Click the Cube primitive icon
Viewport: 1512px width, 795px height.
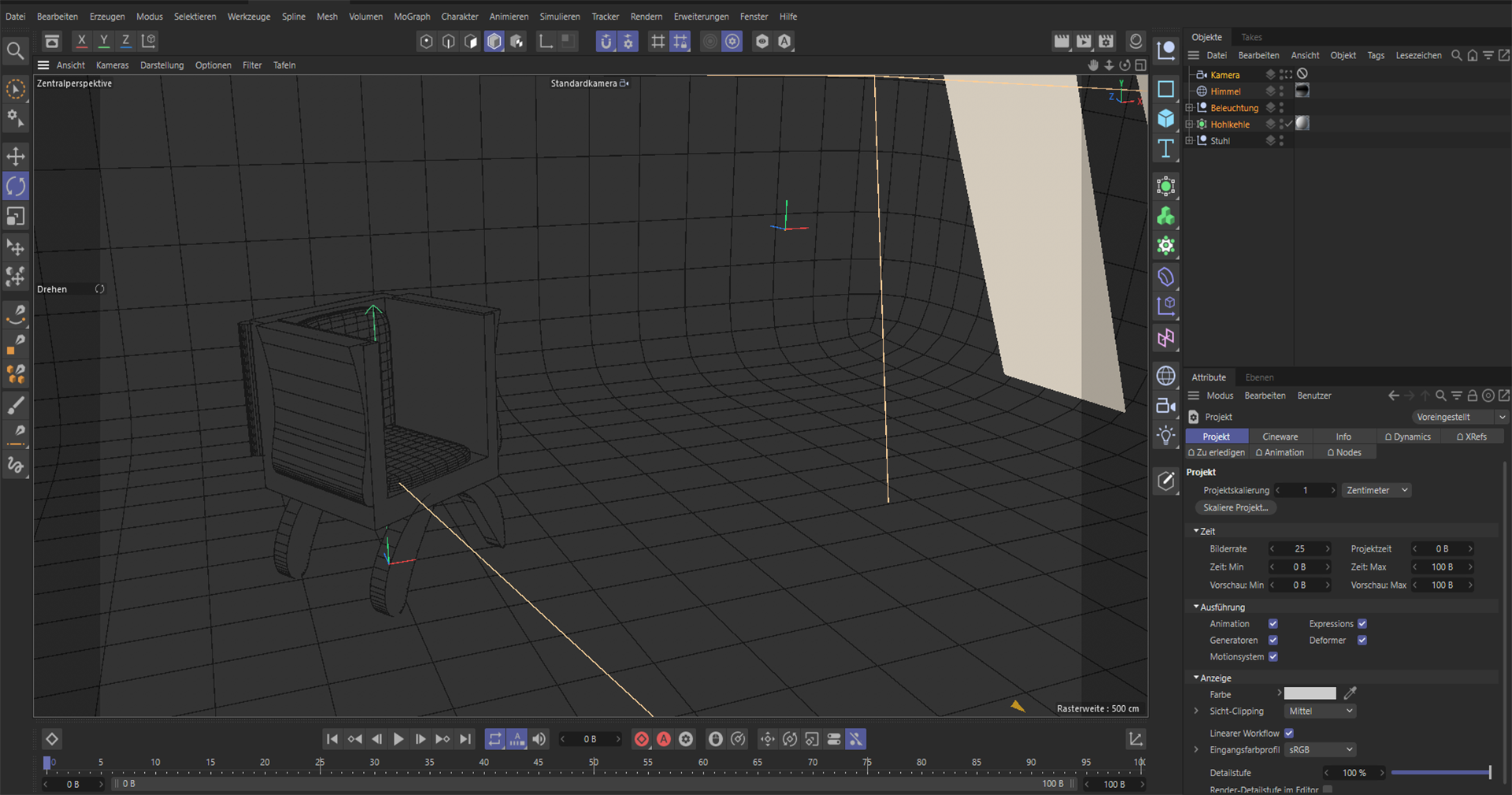(x=1166, y=118)
